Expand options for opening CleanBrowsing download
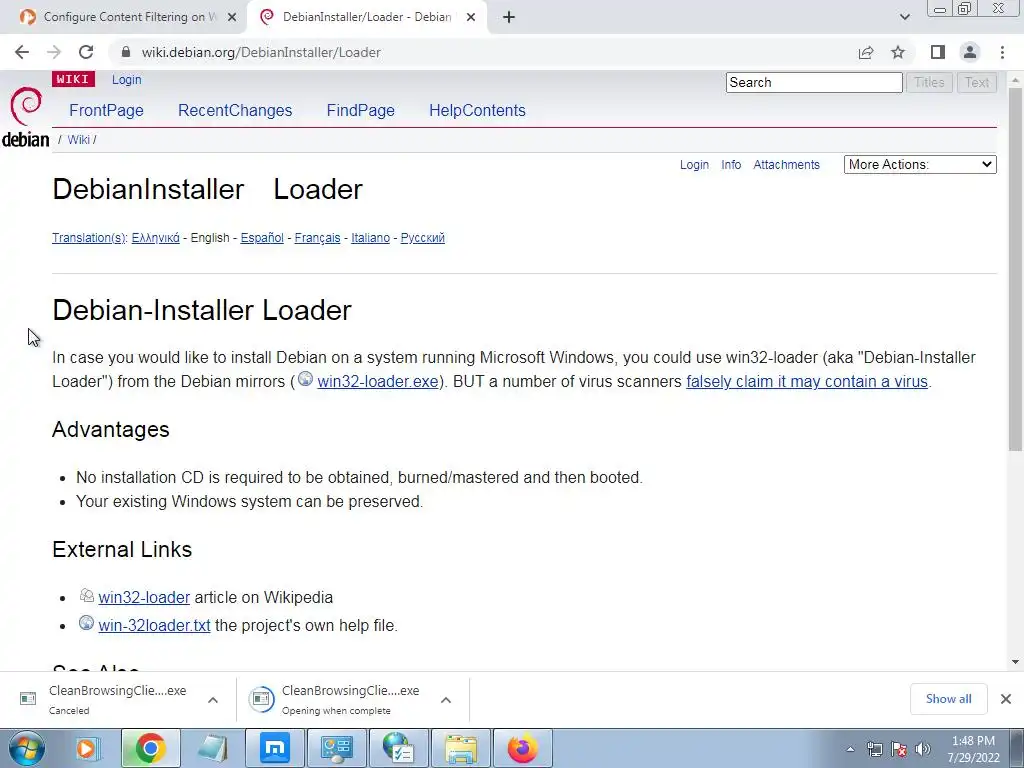The width and height of the screenshot is (1024, 768). 446,700
